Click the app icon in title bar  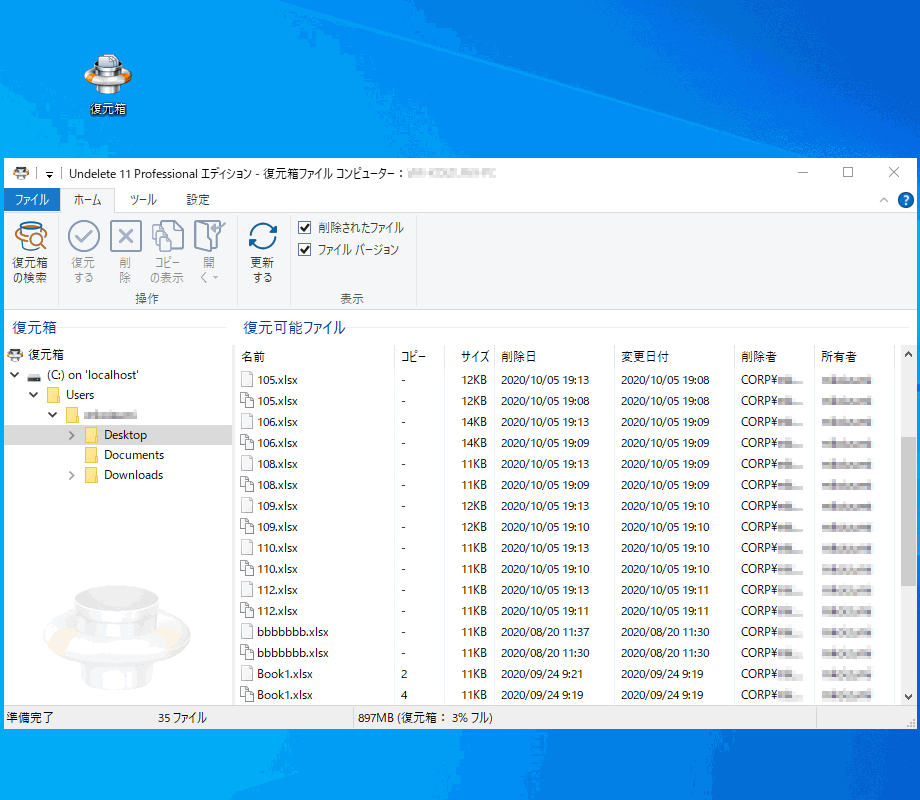coord(21,173)
